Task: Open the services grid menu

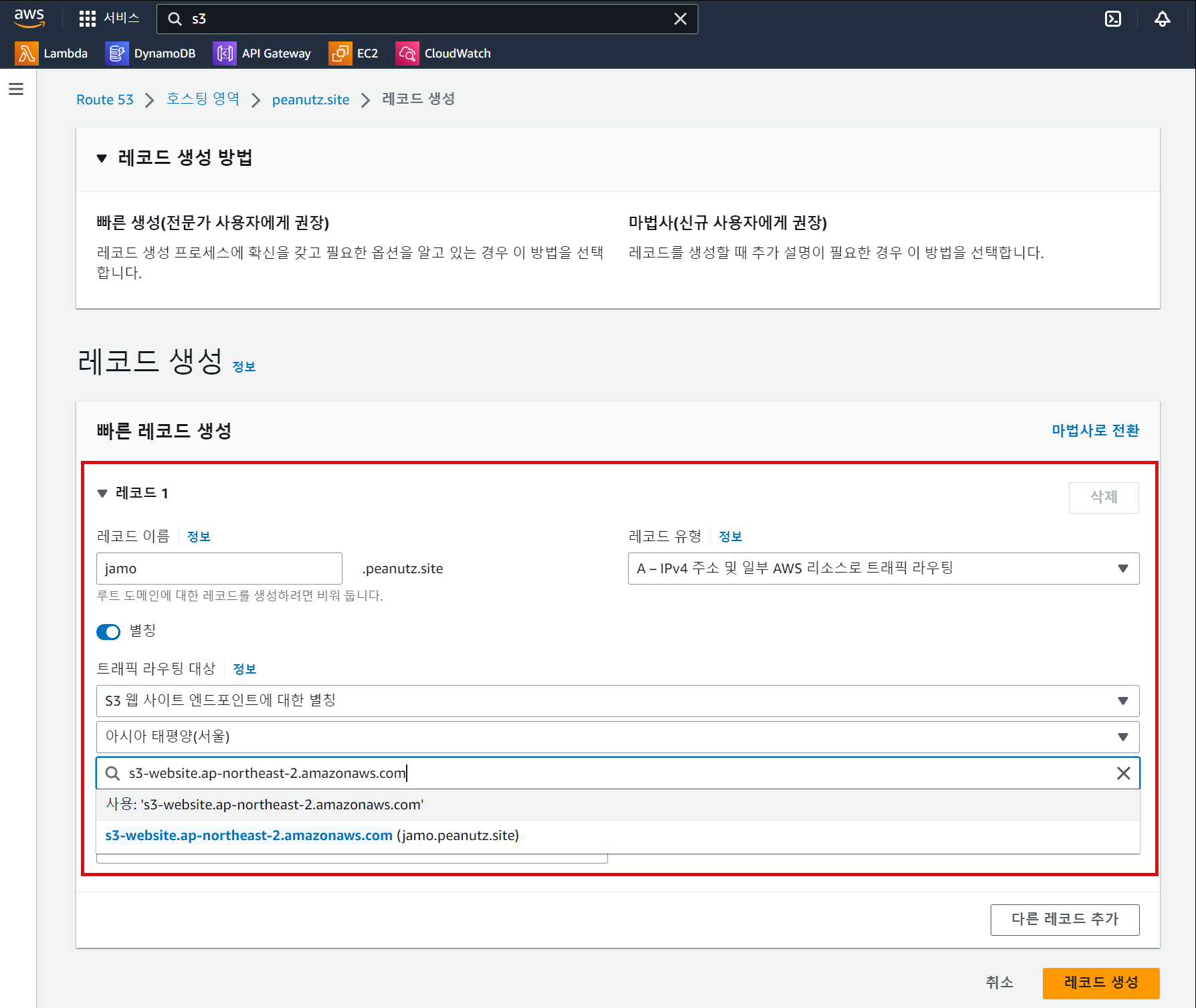Action: click(x=108, y=18)
